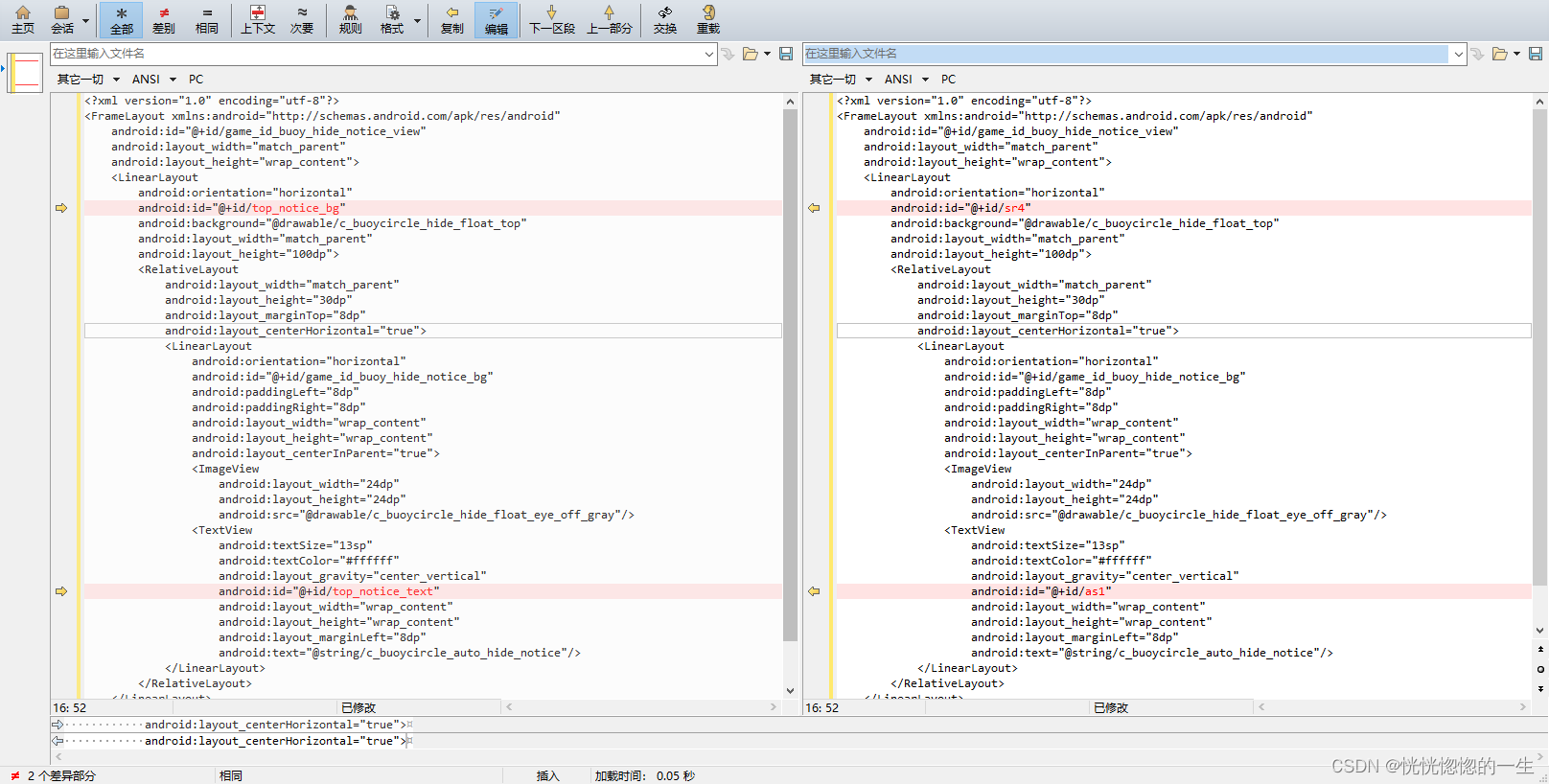Click the 加载时间 status text

644,775
